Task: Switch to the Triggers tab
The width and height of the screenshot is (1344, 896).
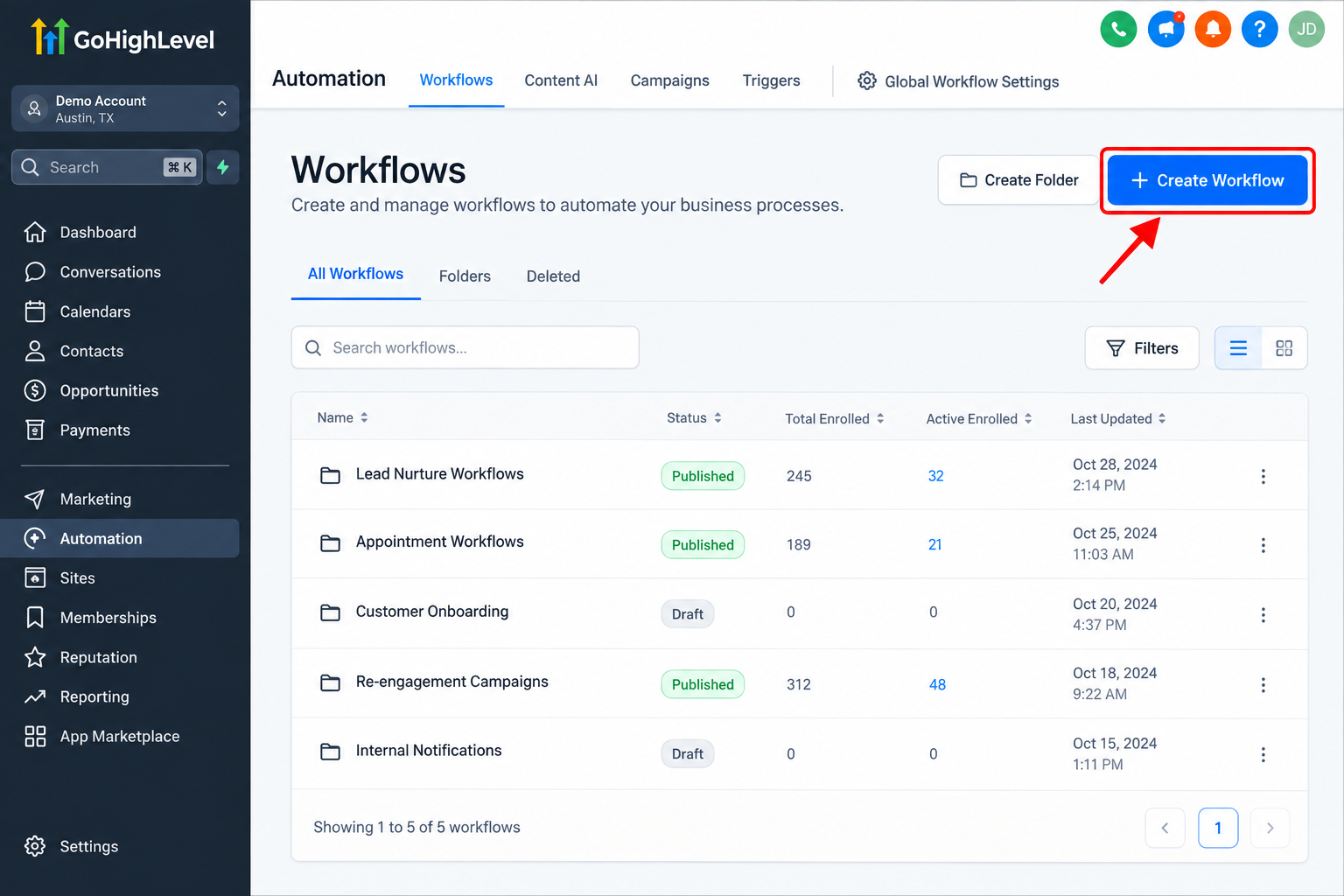Action: coord(771,80)
